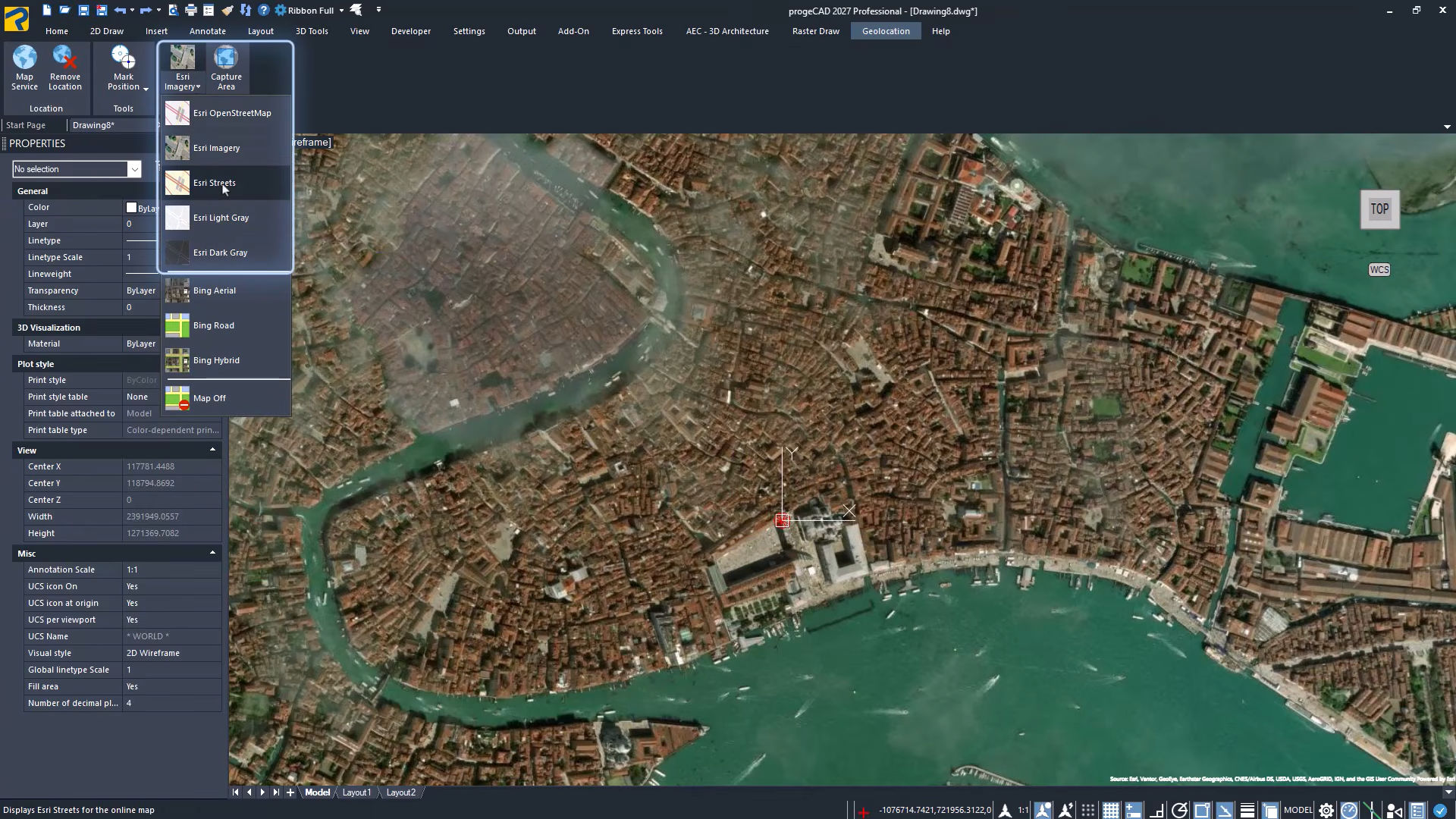Open undo history dropdown arrow
The image size is (1456, 819).
pyautogui.click(x=132, y=11)
